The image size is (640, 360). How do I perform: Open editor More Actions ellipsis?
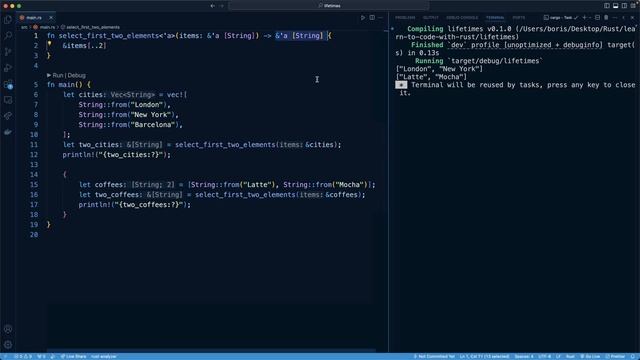click(380, 18)
